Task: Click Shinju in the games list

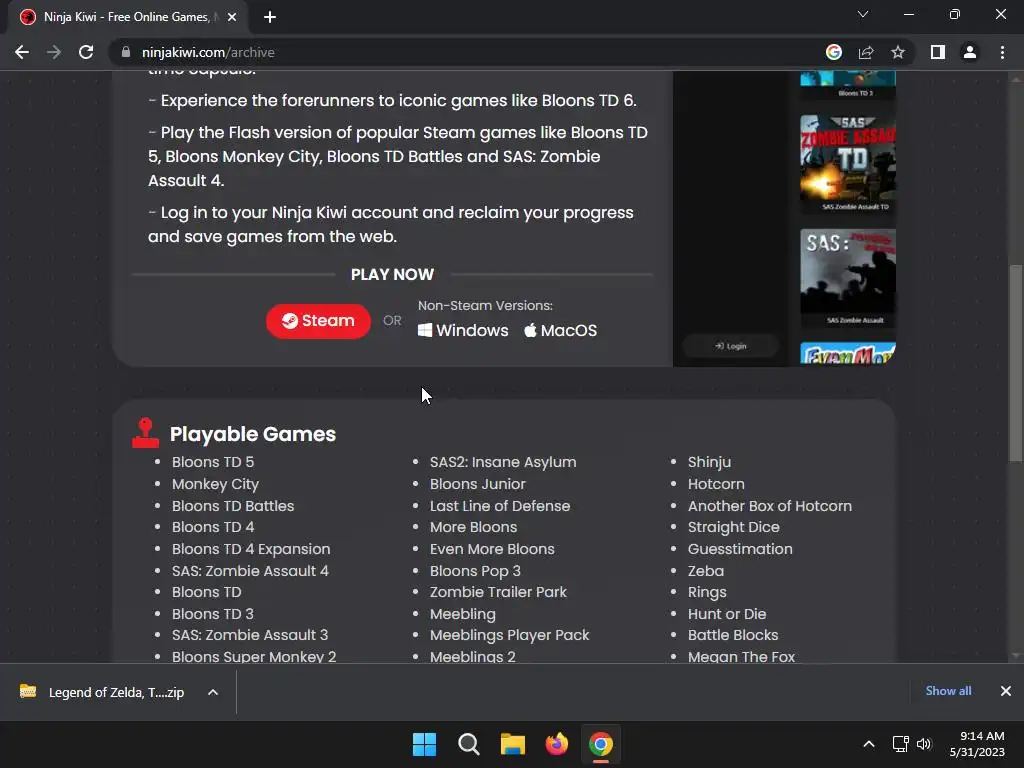Action: click(x=709, y=462)
